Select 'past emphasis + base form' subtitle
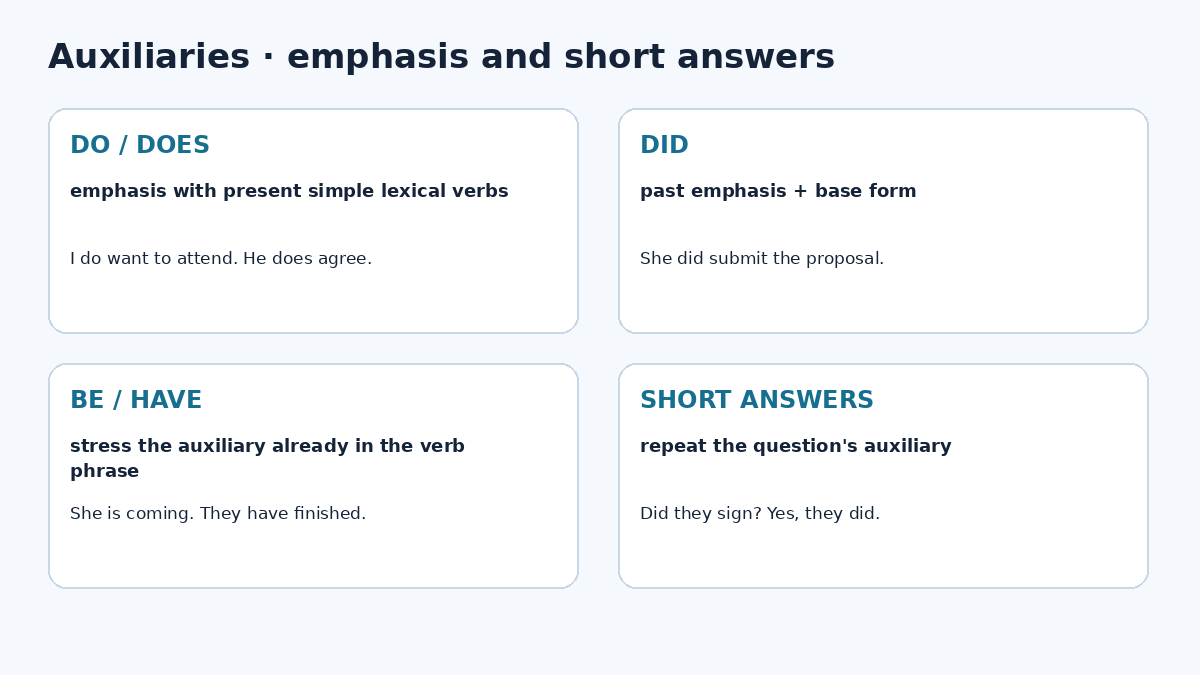The image size is (1200, 675). pyautogui.click(x=778, y=191)
